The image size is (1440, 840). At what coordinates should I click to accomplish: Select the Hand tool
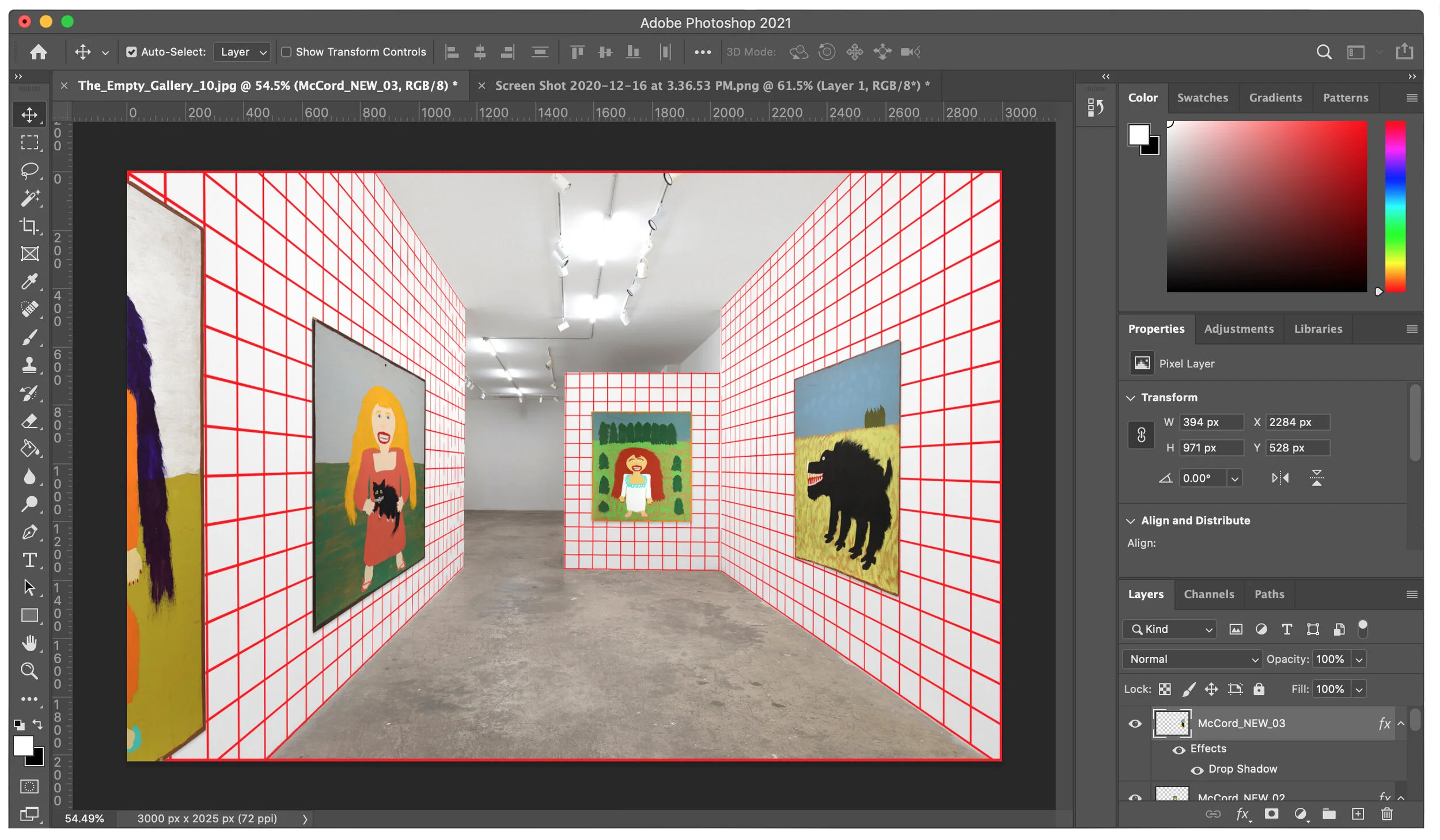[x=29, y=643]
